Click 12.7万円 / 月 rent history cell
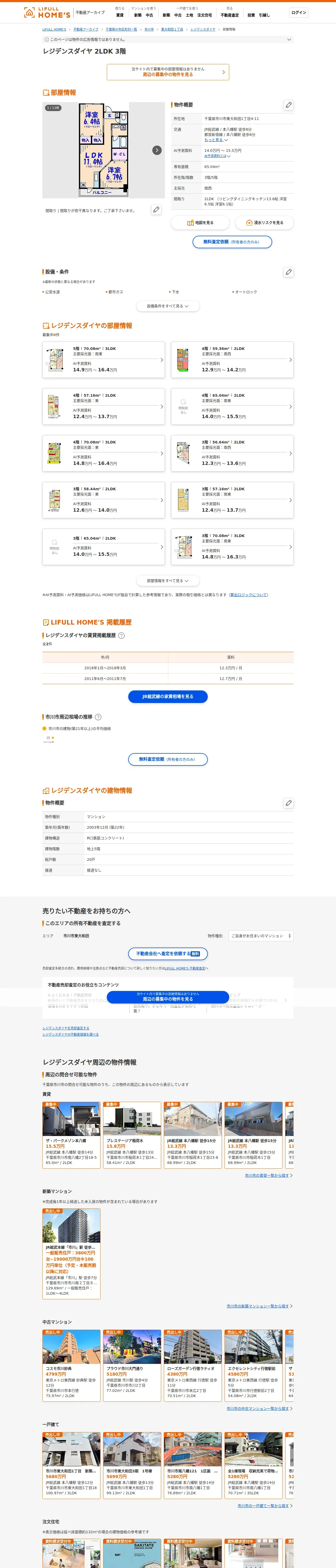The image size is (336, 1568). click(x=231, y=679)
